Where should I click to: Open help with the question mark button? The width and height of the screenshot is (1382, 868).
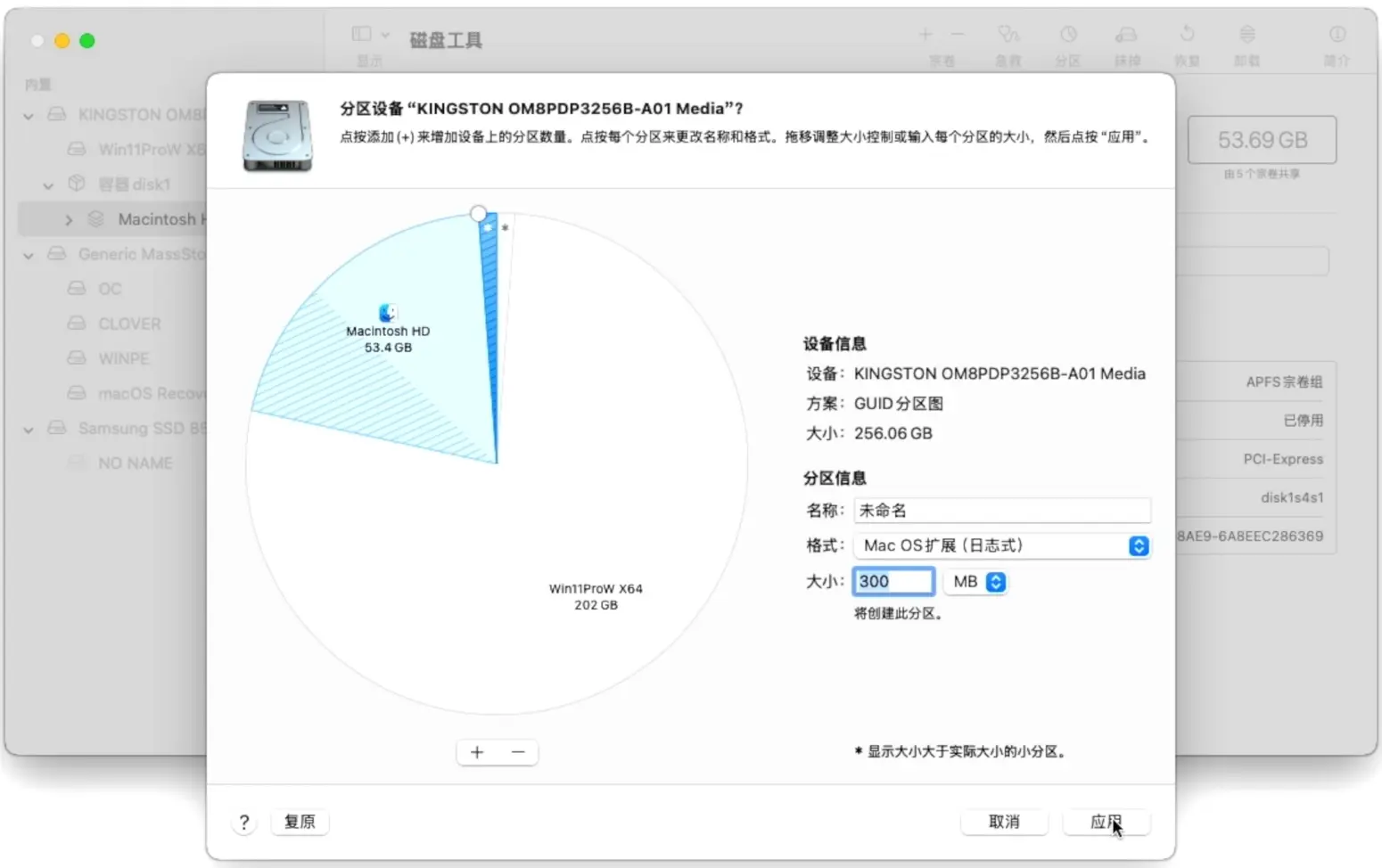tap(243, 823)
